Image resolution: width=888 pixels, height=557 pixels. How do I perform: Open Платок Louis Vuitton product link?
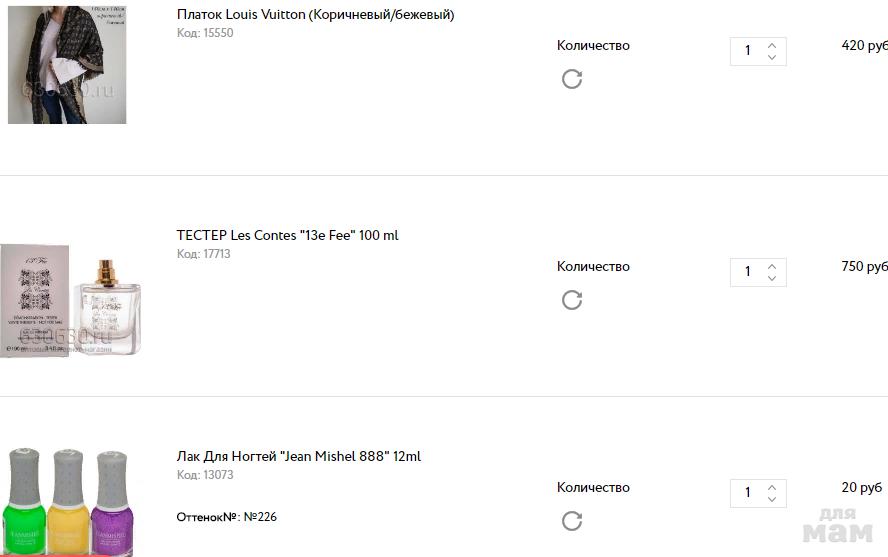[x=315, y=15]
